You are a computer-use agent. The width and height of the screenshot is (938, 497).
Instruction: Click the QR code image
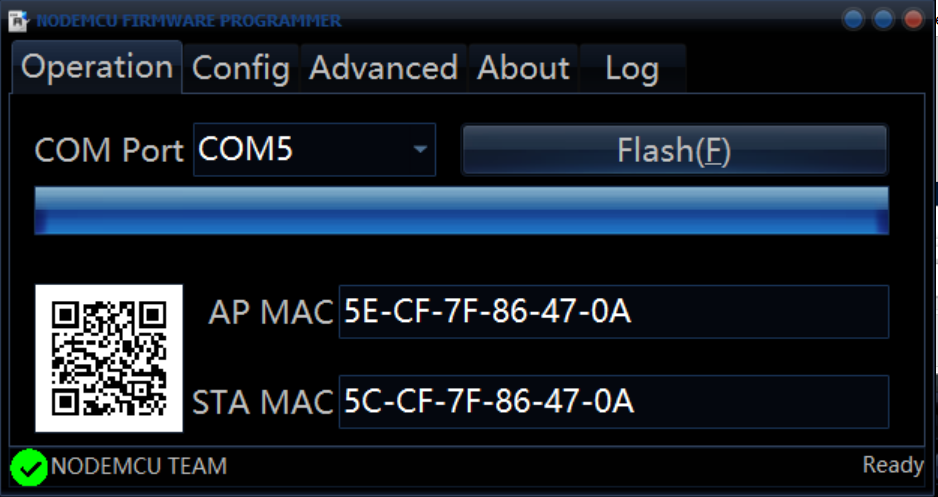(x=109, y=358)
